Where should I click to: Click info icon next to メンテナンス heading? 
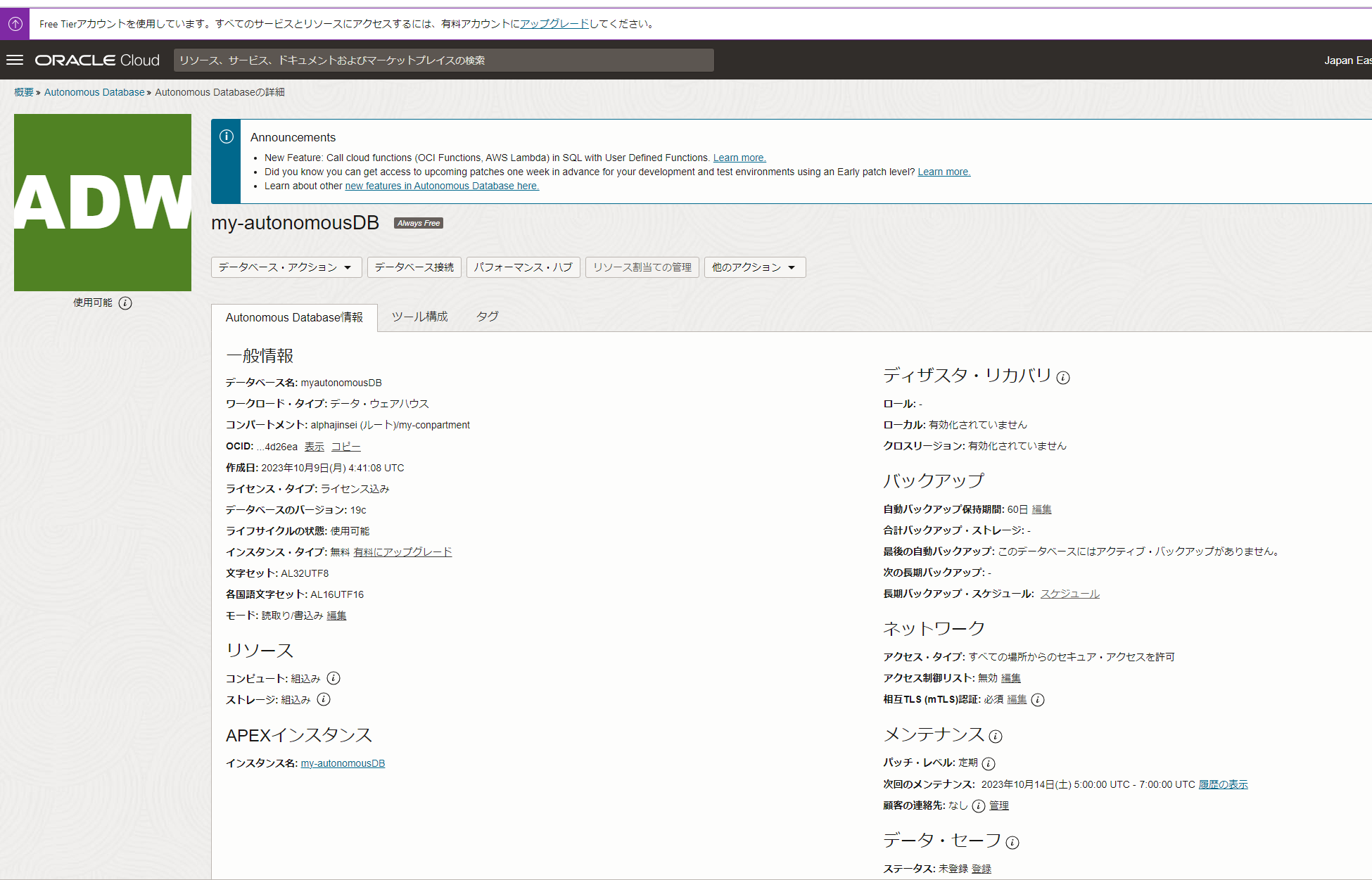click(x=996, y=736)
